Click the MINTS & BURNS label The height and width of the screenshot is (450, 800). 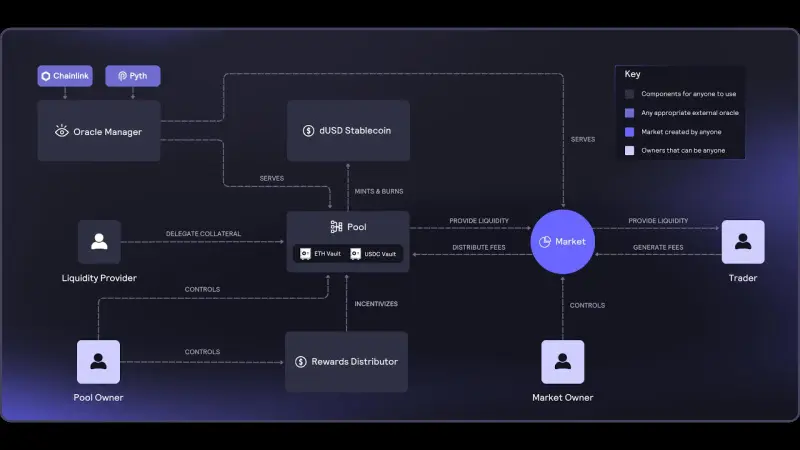[379, 191]
